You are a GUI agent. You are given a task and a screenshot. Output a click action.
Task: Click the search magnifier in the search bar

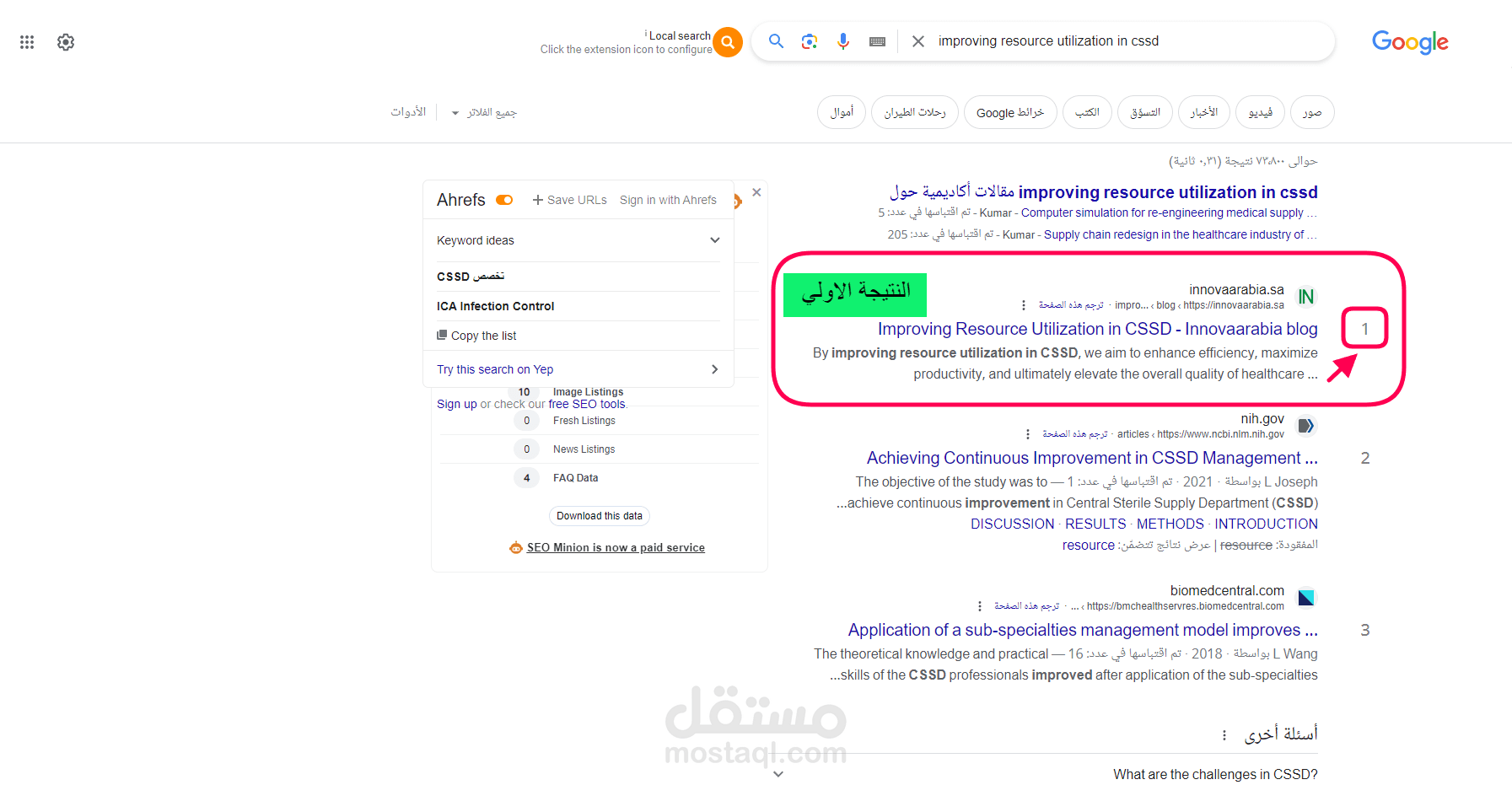click(776, 40)
